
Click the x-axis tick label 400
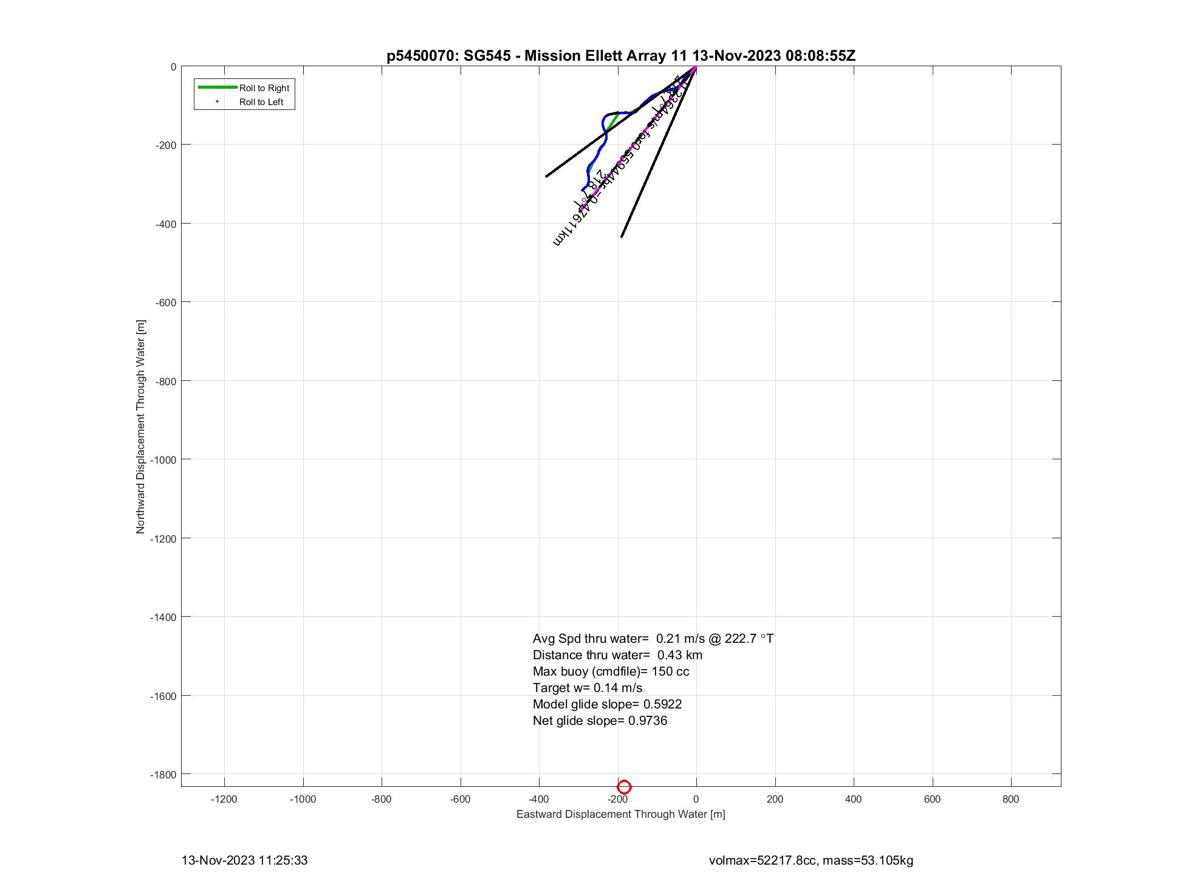(x=853, y=799)
